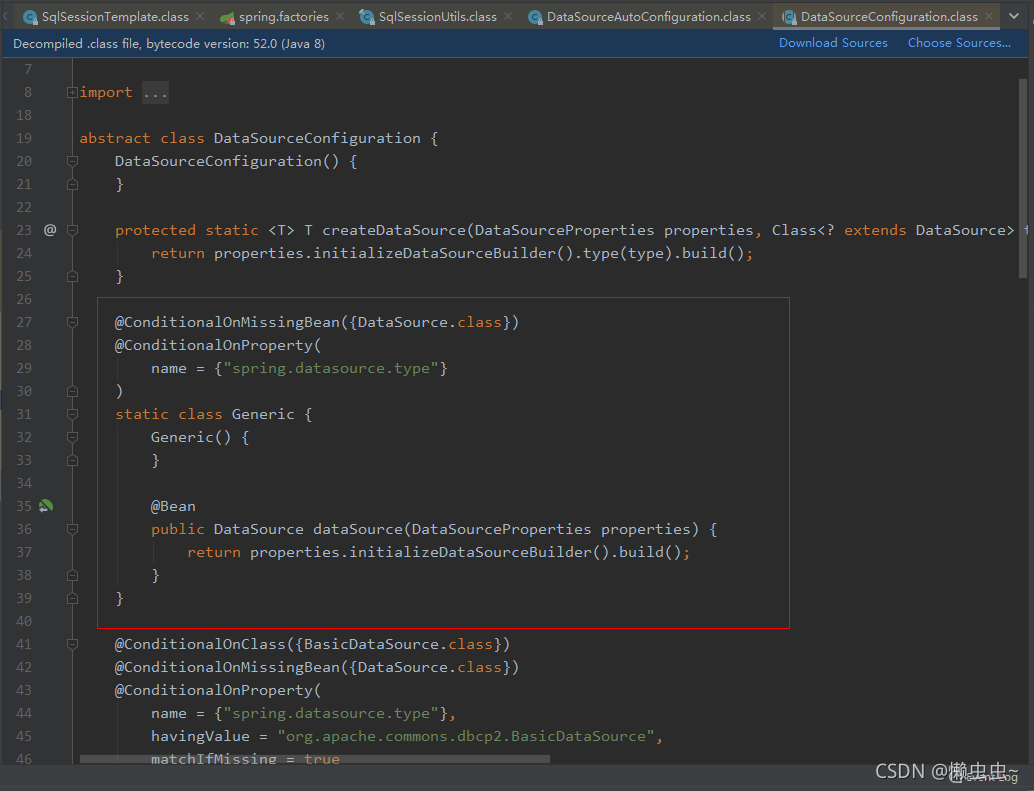Click the DataSourceConfiguration.class tab file icon
Image resolution: width=1034 pixels, height=791 pixels.
[x=789, y=17]
